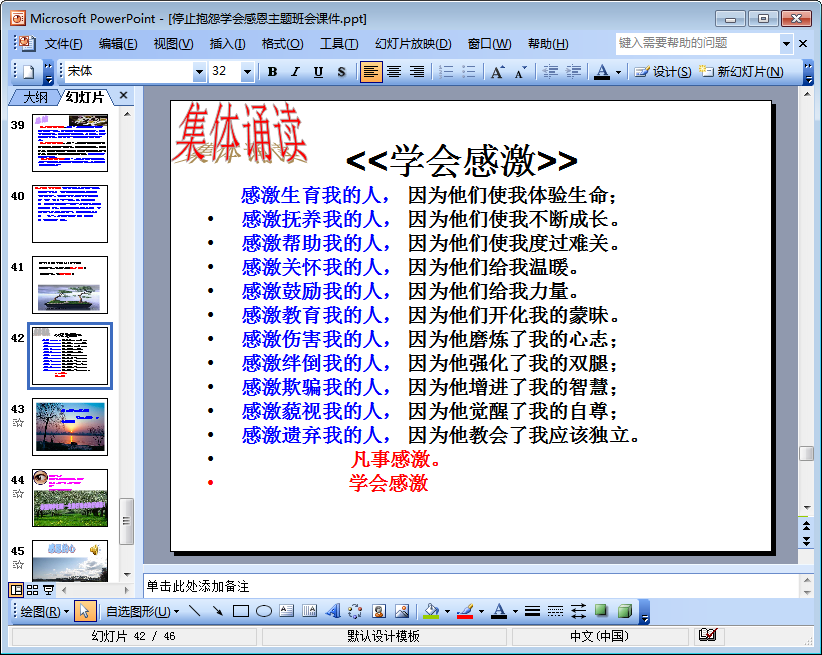Toggle numbered list formatting
The width and height of the screenshot is (822, 655).
[x=446, y=72]
